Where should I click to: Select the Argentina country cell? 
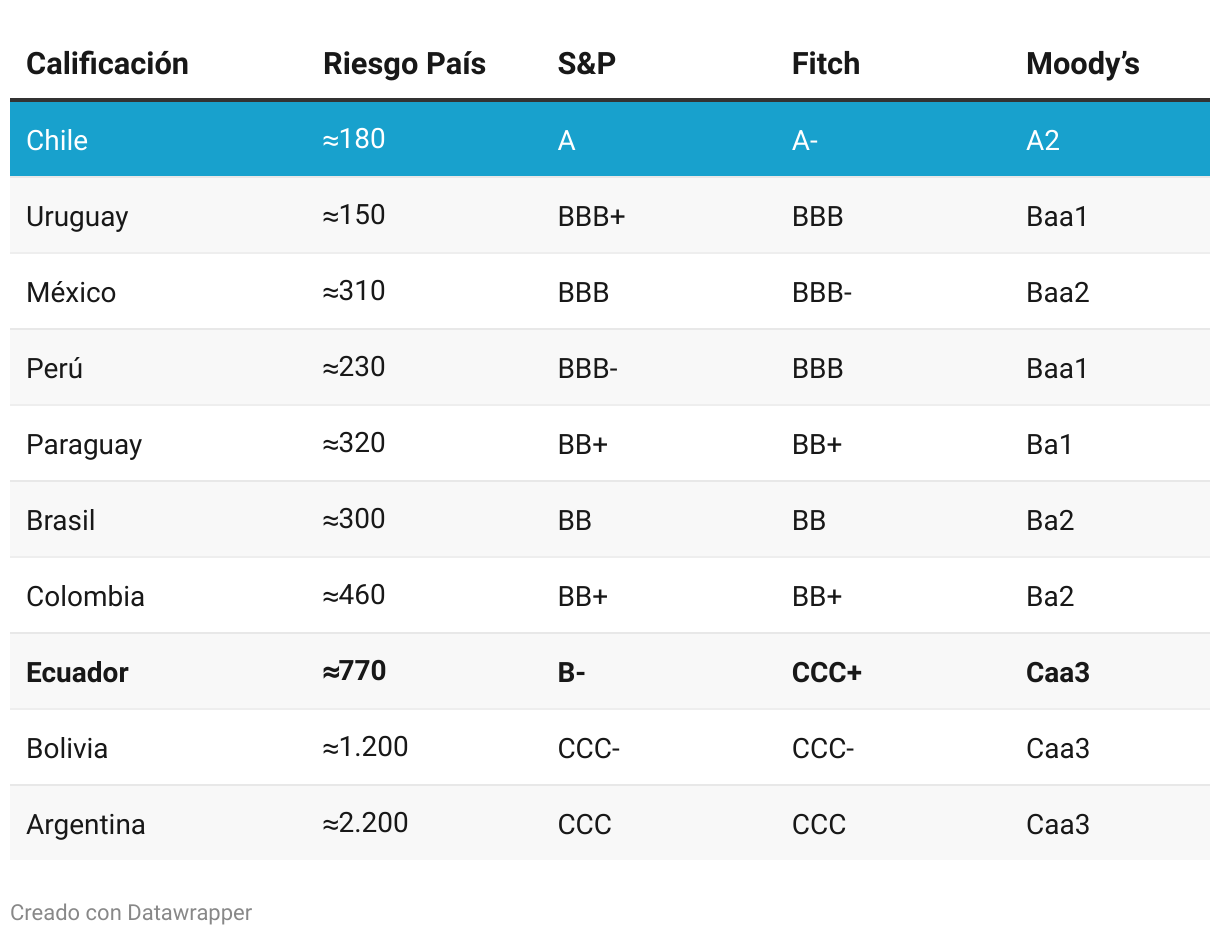[x=86, y=824]
